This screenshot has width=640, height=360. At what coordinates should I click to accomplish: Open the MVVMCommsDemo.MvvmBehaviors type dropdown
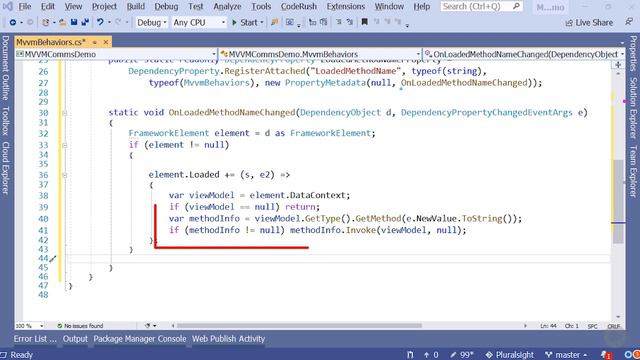coord(320,54)
